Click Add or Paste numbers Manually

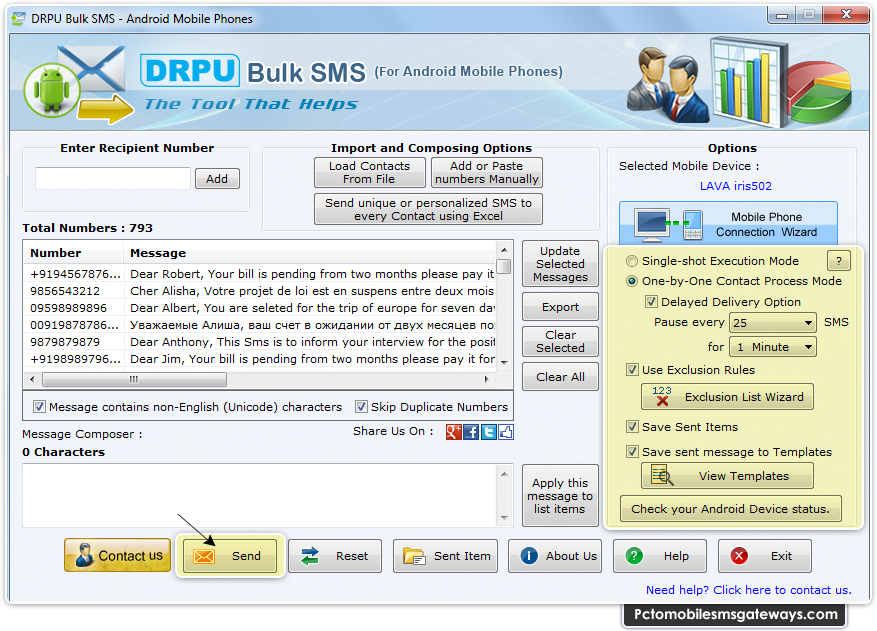tap(487, 172)
